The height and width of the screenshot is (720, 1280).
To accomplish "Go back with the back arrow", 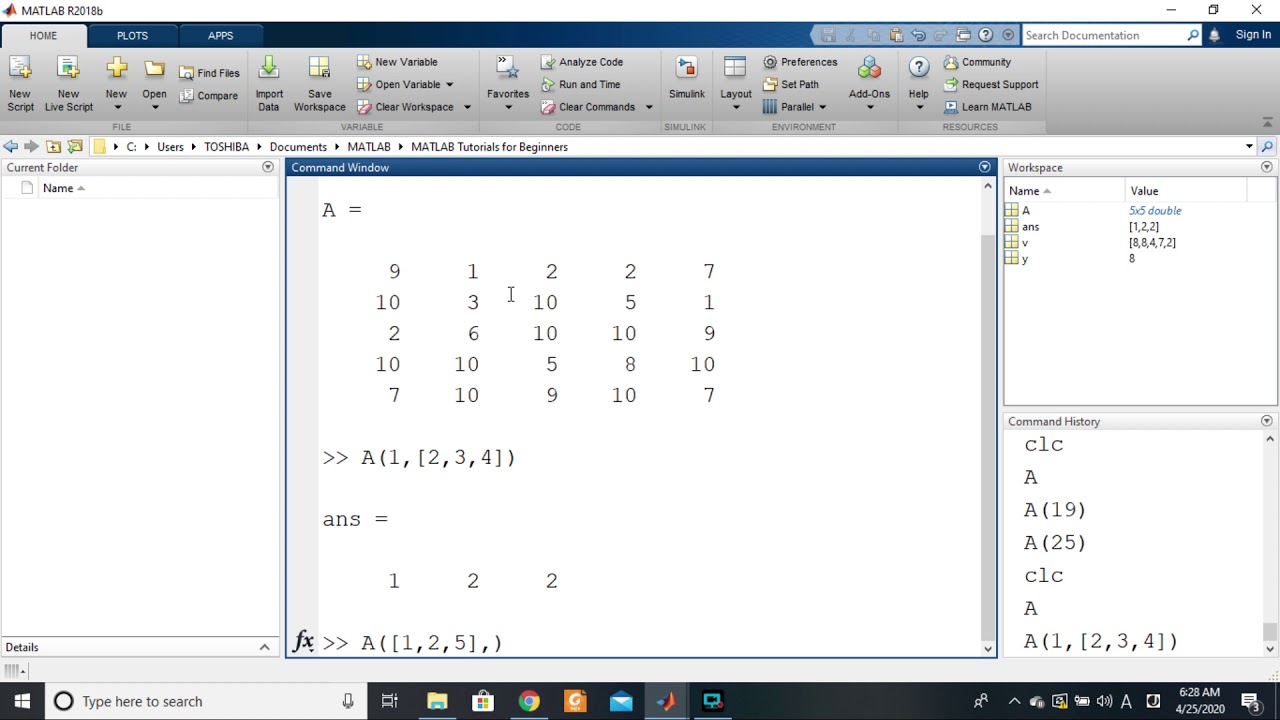I will pos(11,147).
